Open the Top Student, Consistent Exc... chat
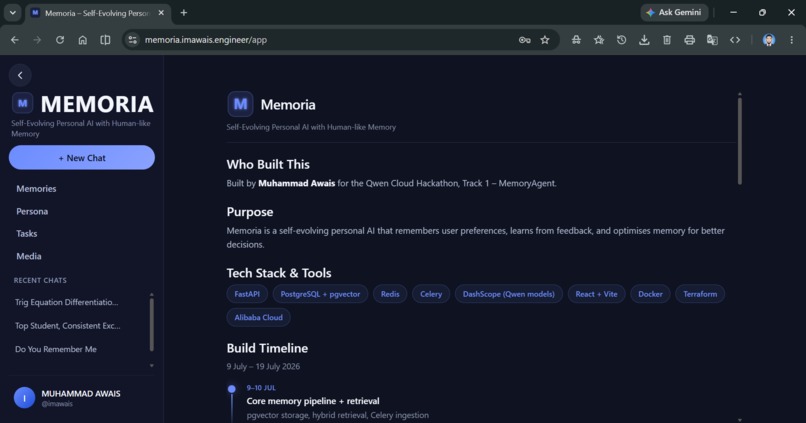 [x=67, y=326]
